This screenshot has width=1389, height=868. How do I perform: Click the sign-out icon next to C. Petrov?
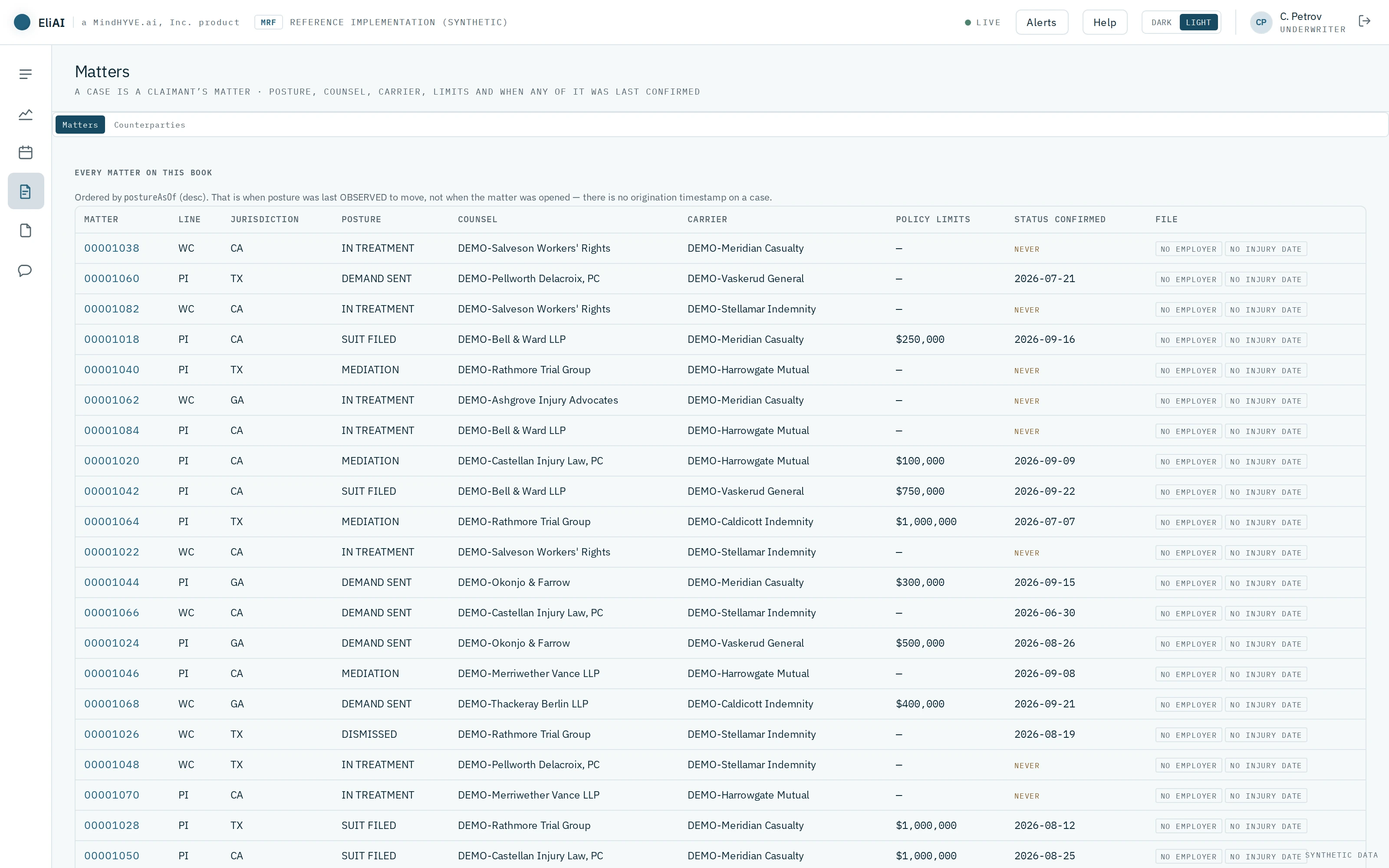[x=1364, y=21]
